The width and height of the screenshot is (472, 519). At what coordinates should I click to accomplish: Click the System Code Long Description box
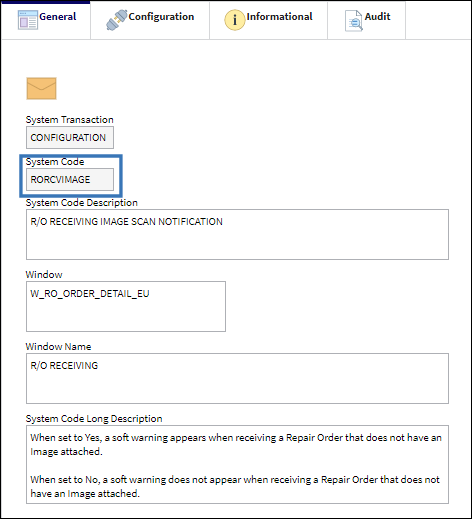click(237, 464)
